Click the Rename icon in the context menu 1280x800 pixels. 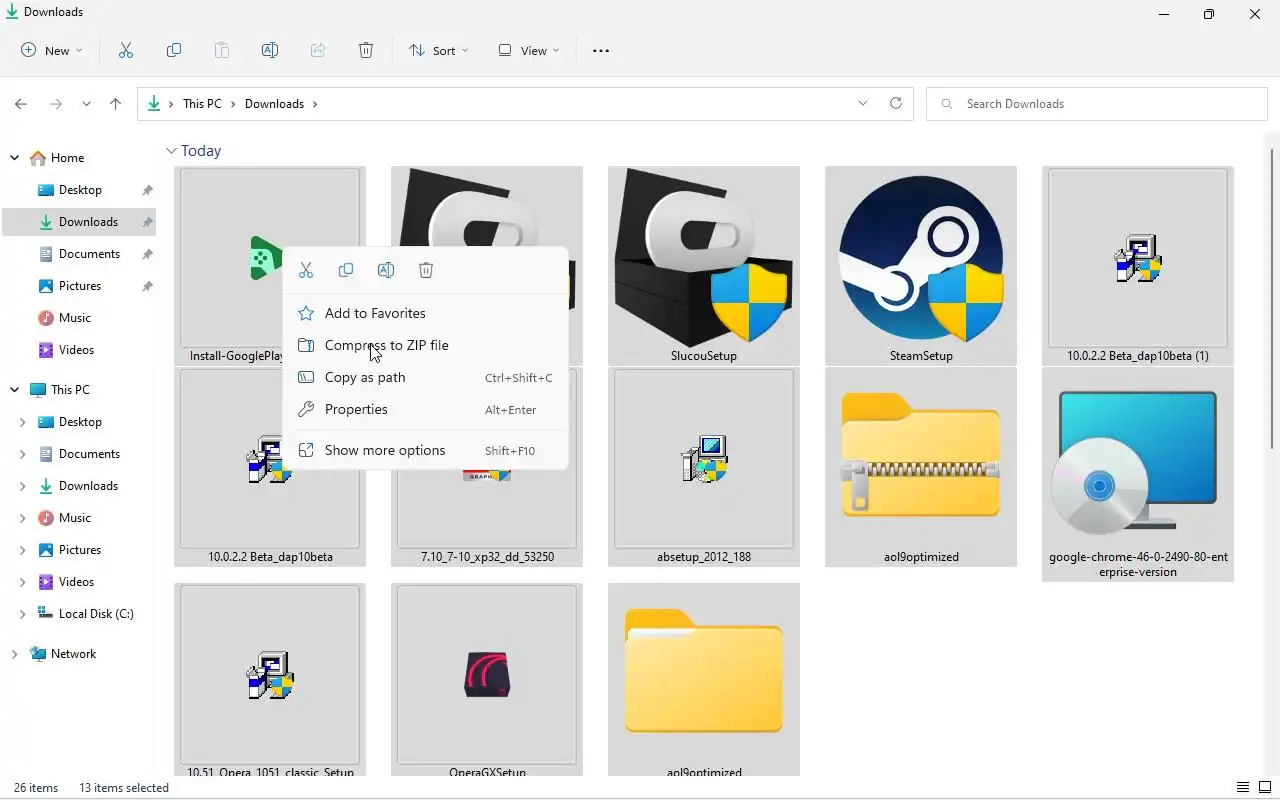click(386, 270)
